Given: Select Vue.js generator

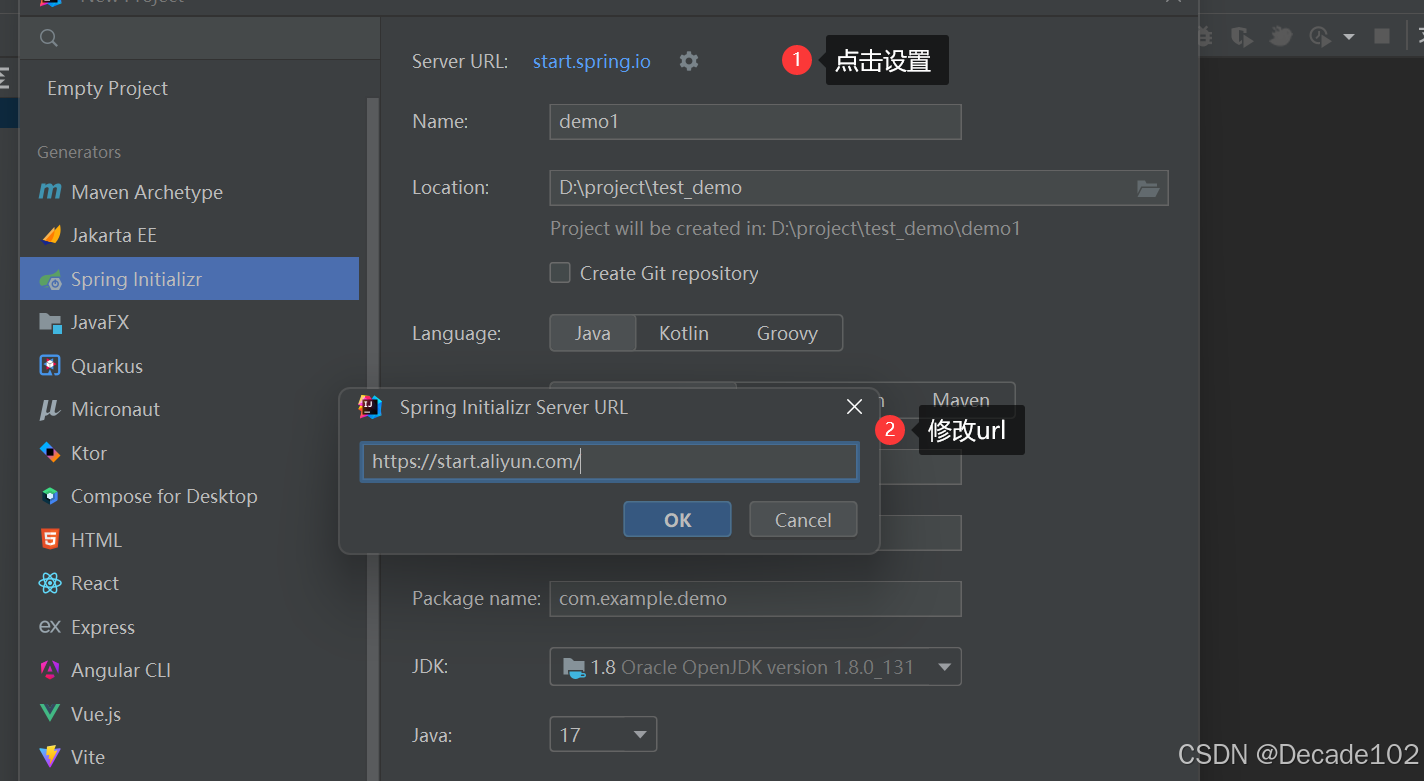Looking at the screenshot, I should [x=189, y=714].
